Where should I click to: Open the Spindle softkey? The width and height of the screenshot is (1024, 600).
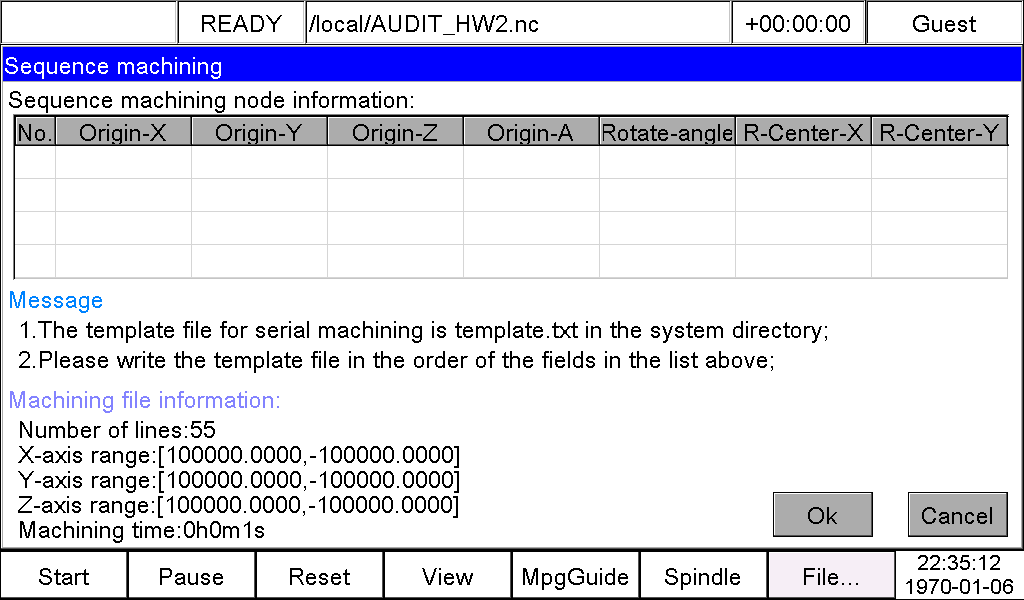click(x=703, y=576)
